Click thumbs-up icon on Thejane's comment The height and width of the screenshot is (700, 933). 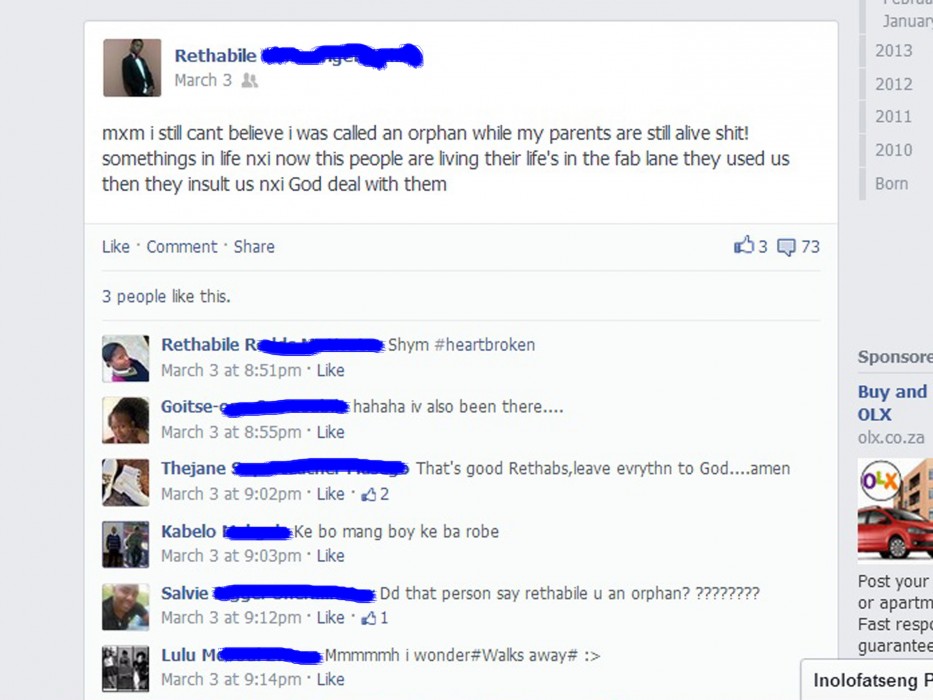[369, 494]
